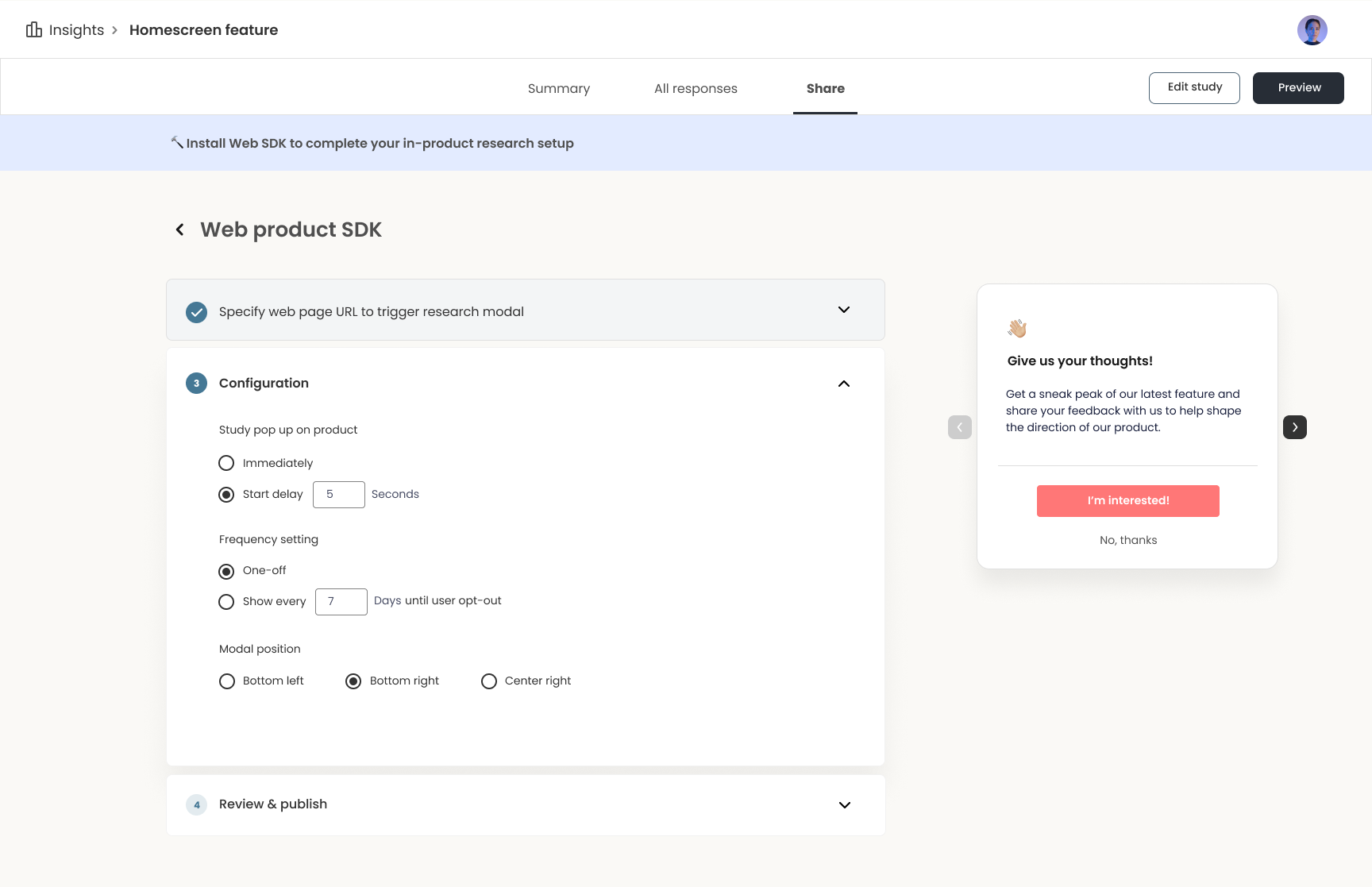Click the back arrow beside Web product SDK
This screenshot has height=887, width=1372.
click(180, 229)
